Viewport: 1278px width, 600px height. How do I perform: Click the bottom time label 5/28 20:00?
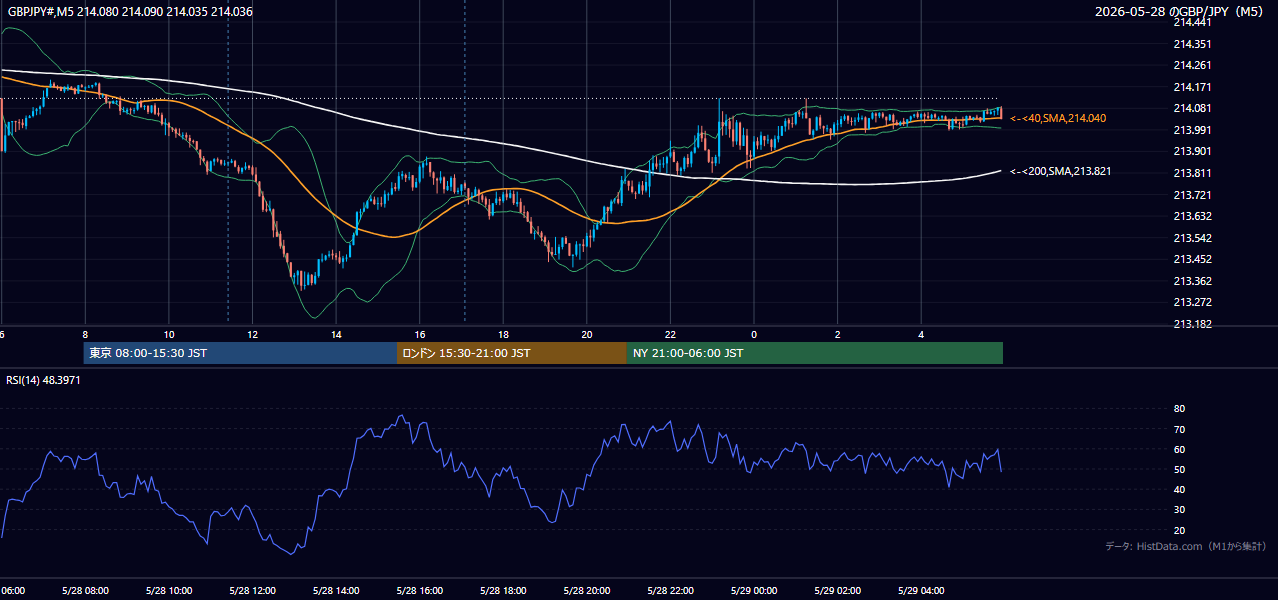(587, 590)
